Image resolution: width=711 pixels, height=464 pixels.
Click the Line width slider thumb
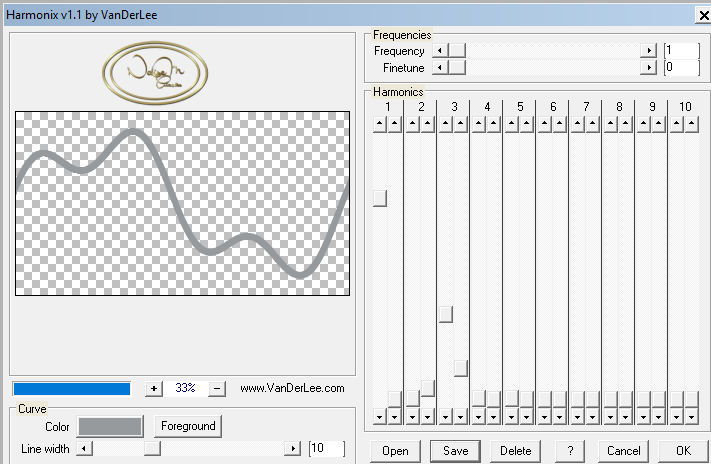(152, 449)
